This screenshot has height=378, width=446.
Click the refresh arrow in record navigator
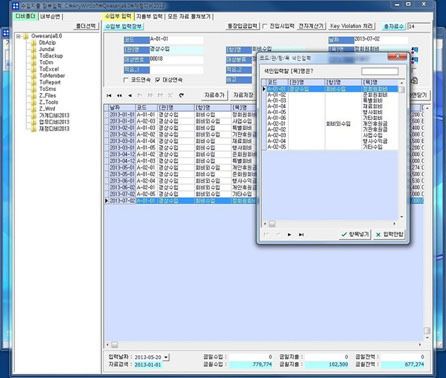tap(181, 95)
